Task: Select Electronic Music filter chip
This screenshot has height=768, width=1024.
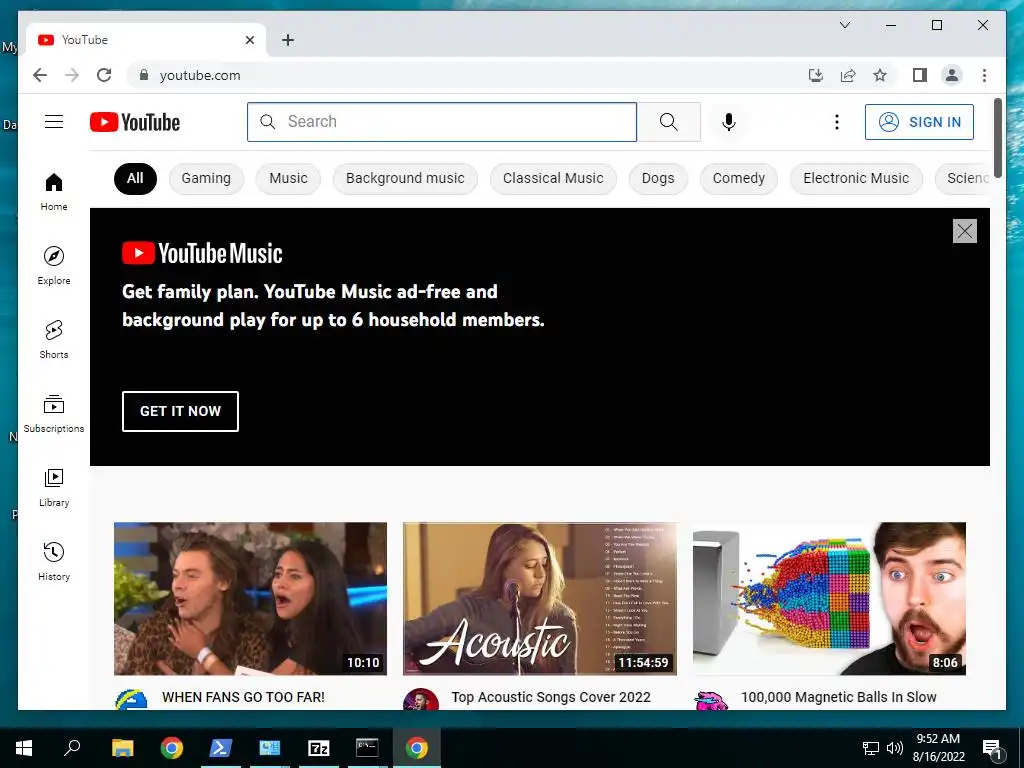Action: click(x=856, y=178)
